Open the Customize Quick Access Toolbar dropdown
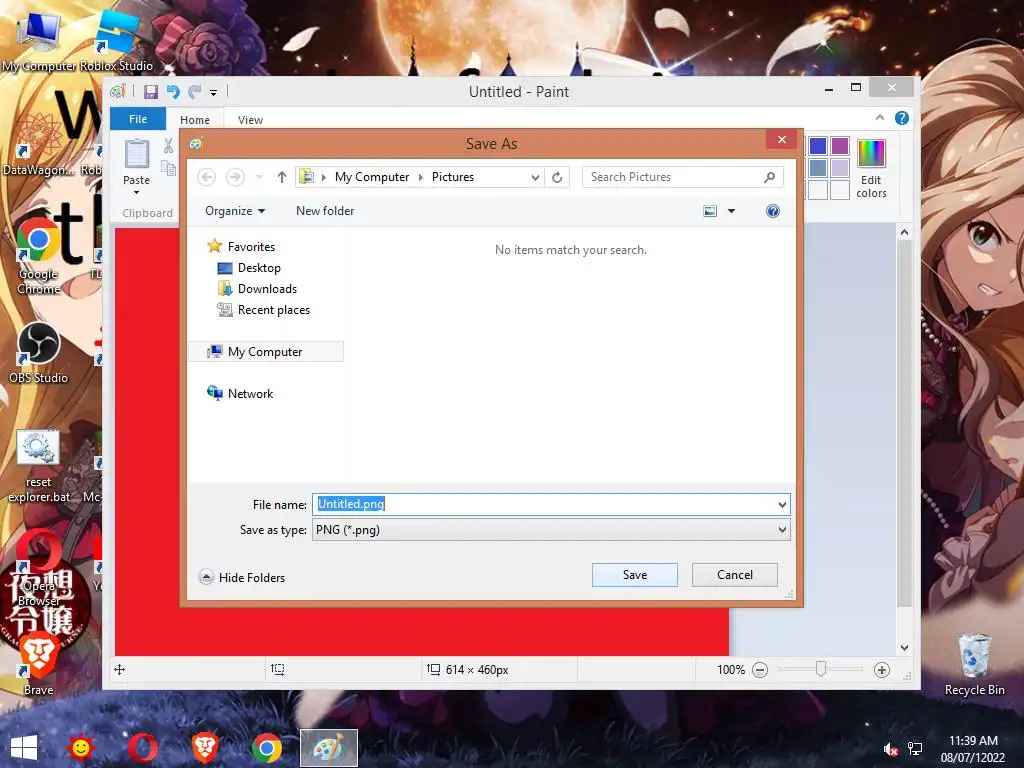Viewport: 1024px width, 768px height. tap(214, 93)
